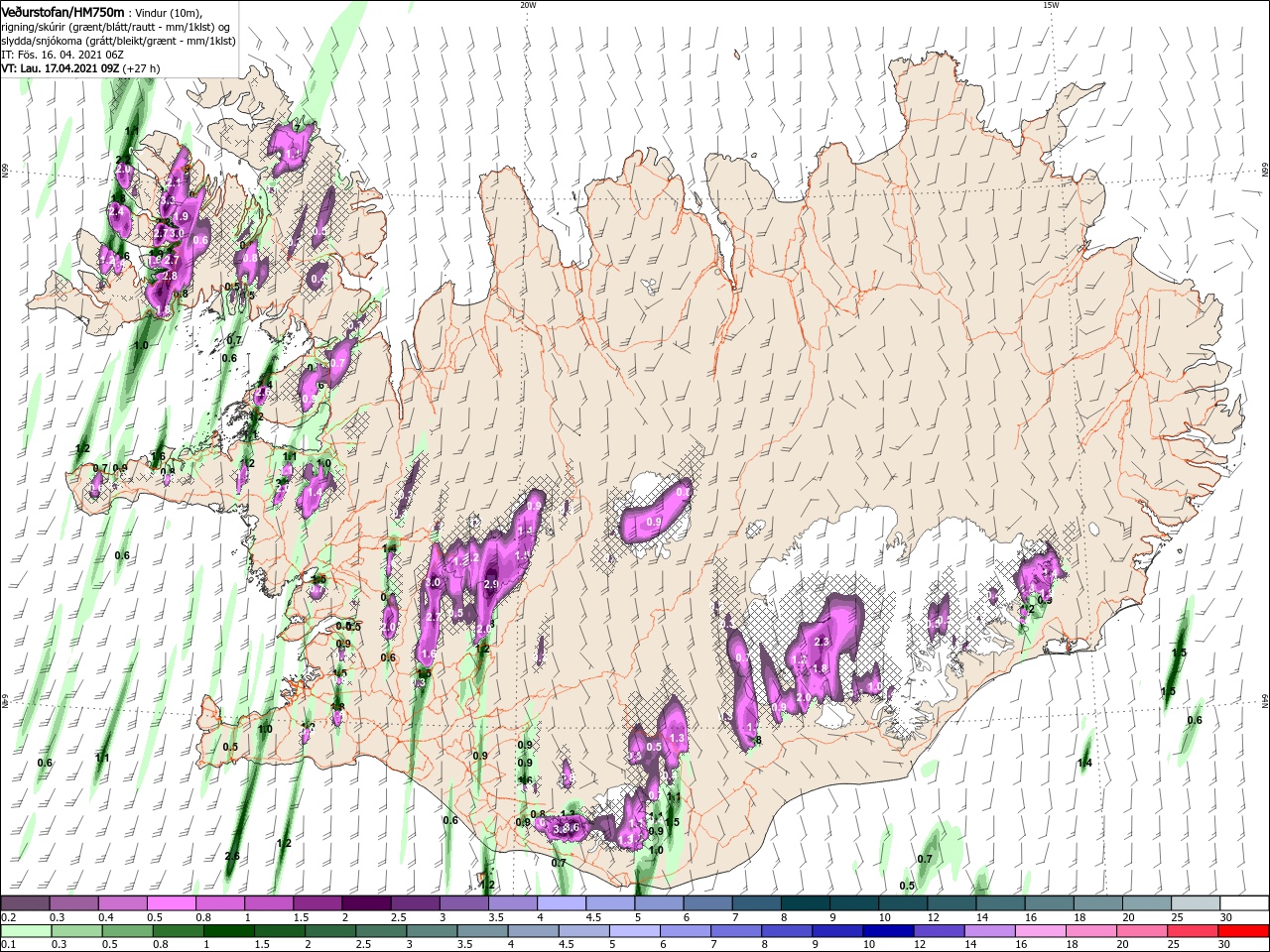Screen dimensions: 1270x952
Task: Select the bright red 30 swatch in the lower legend
Action: (1243, 931)
